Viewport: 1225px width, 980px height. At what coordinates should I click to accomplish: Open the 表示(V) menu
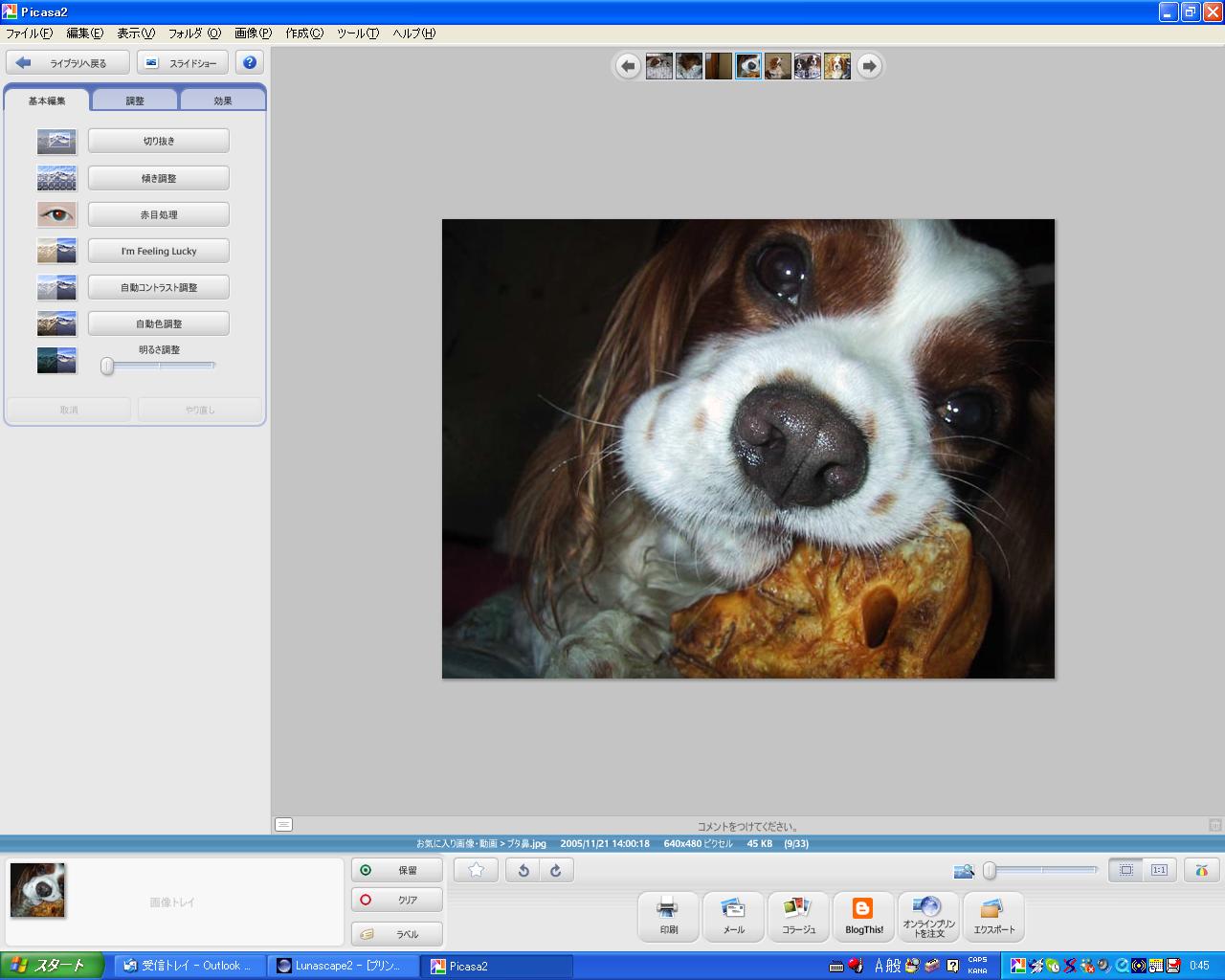point(136,33)
